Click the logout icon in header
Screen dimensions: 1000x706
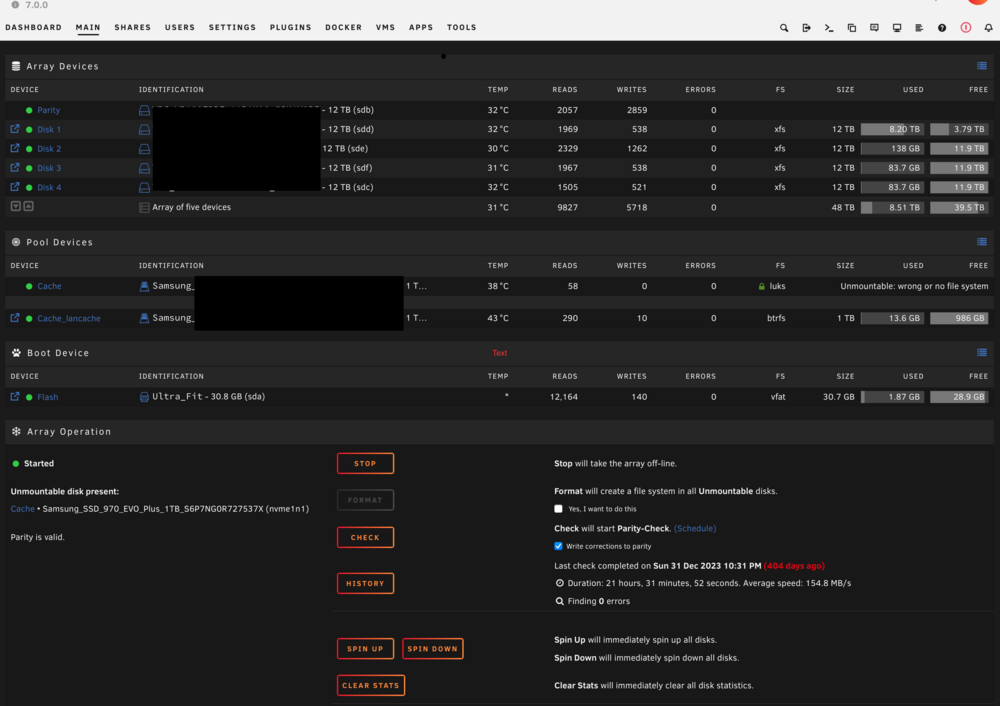click(x=806, y=27)
